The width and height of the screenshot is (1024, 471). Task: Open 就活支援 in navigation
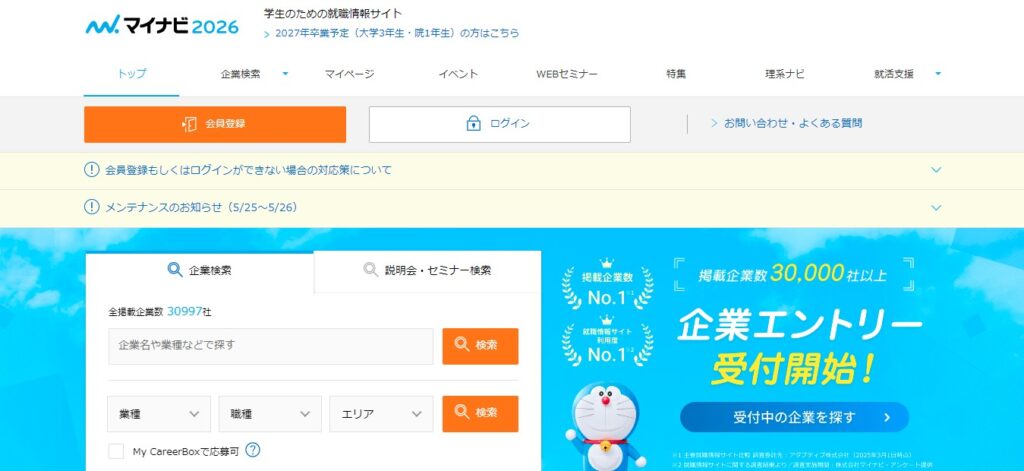pyautogui.click(x=893, y=74)
